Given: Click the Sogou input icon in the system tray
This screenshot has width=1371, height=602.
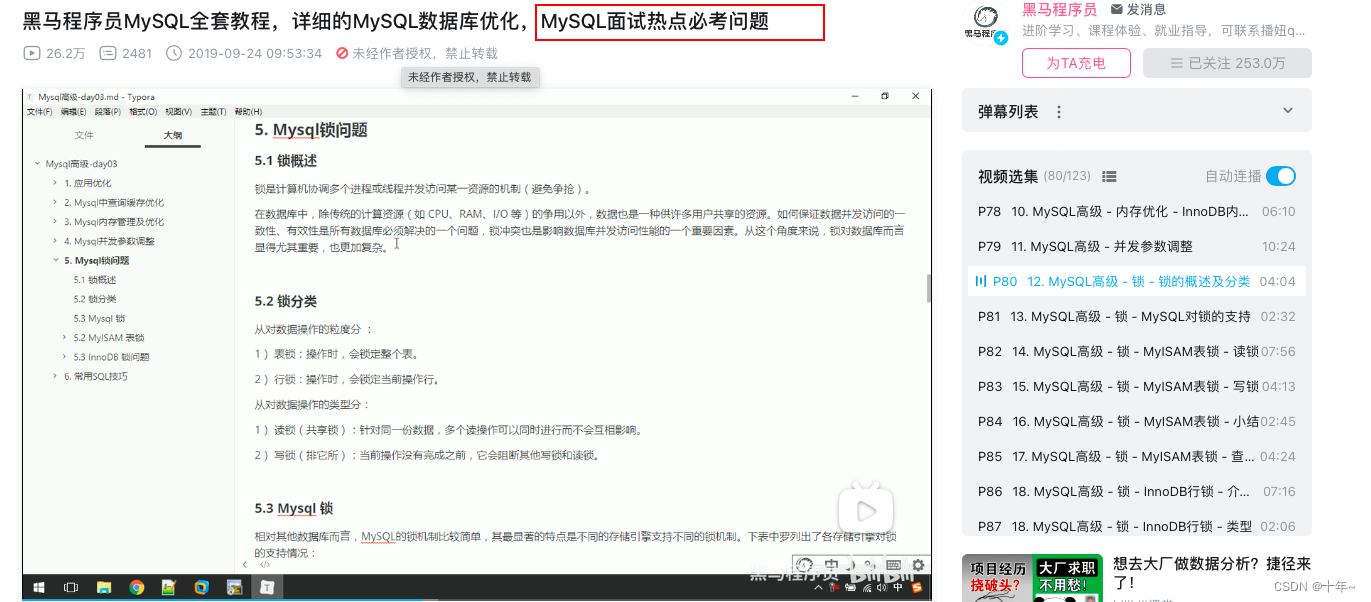Looking at the screenshot, I should (917, 588).
